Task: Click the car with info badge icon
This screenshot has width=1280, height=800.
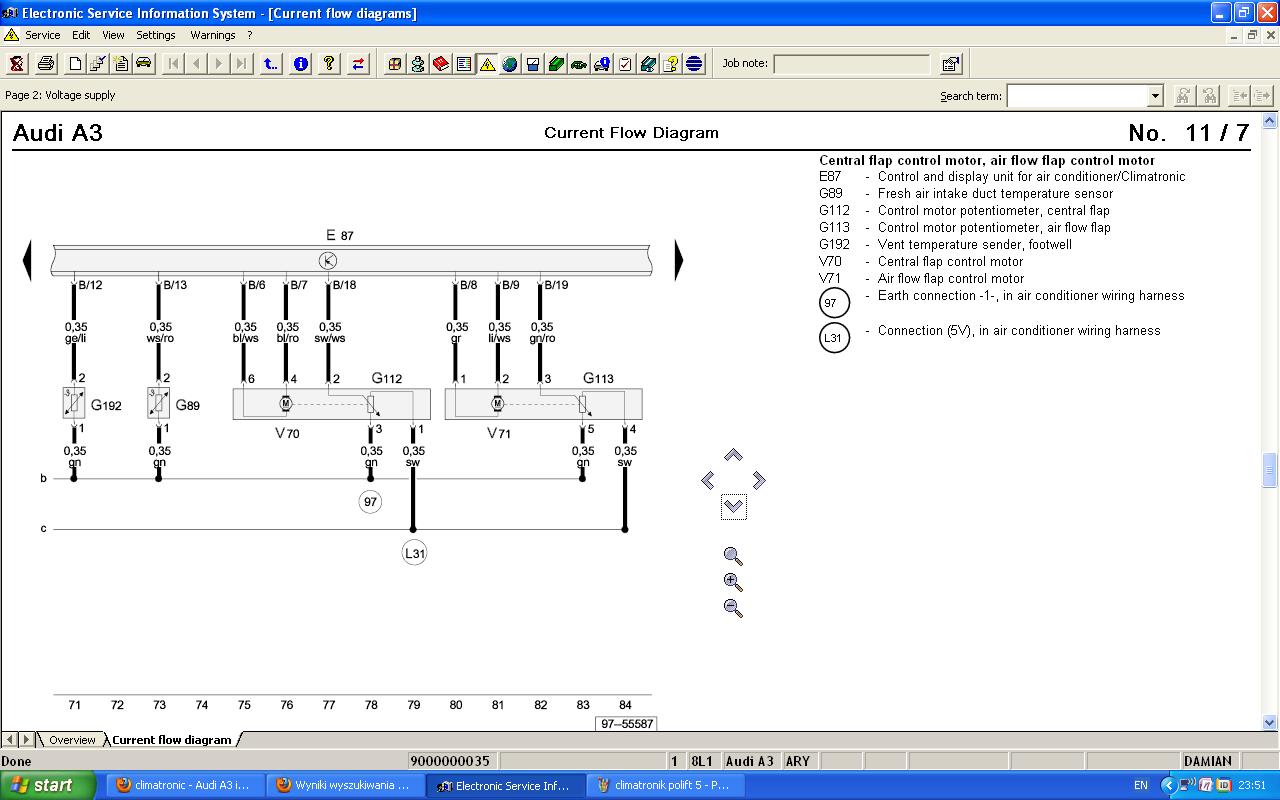Action: click(x=602, y=64)
